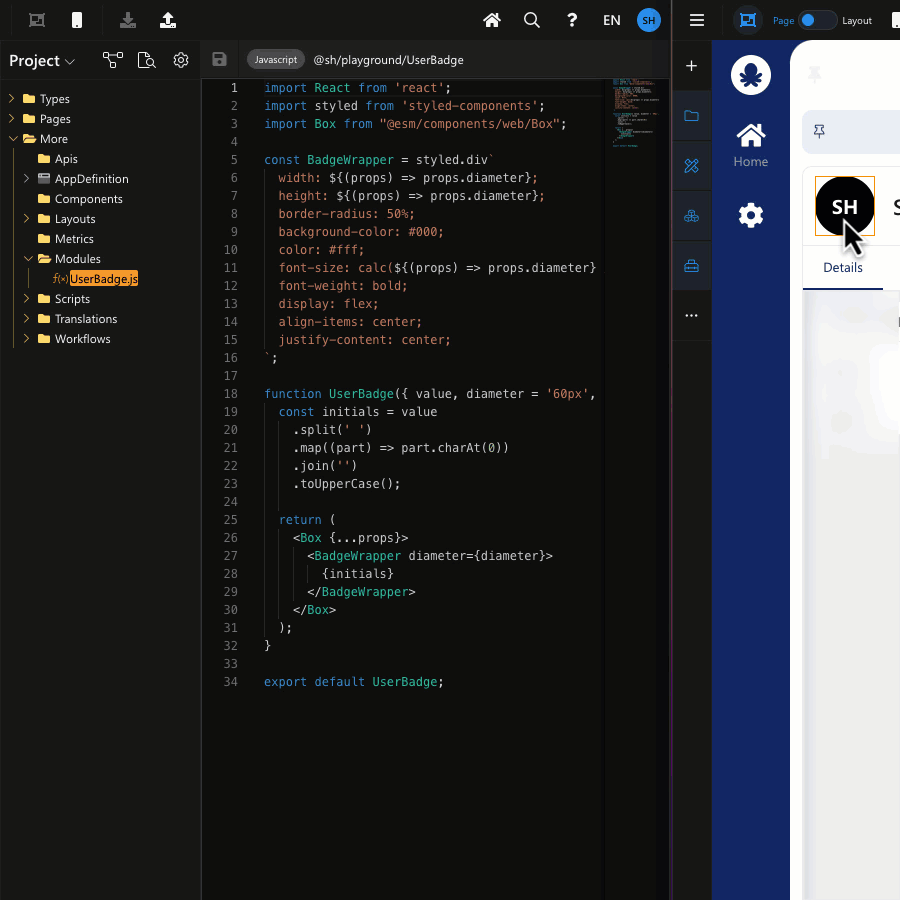Image resolution: width=900 pixels, height=900 pixels.
Task: Open the Project dropdown
Action: click(42, 61)
